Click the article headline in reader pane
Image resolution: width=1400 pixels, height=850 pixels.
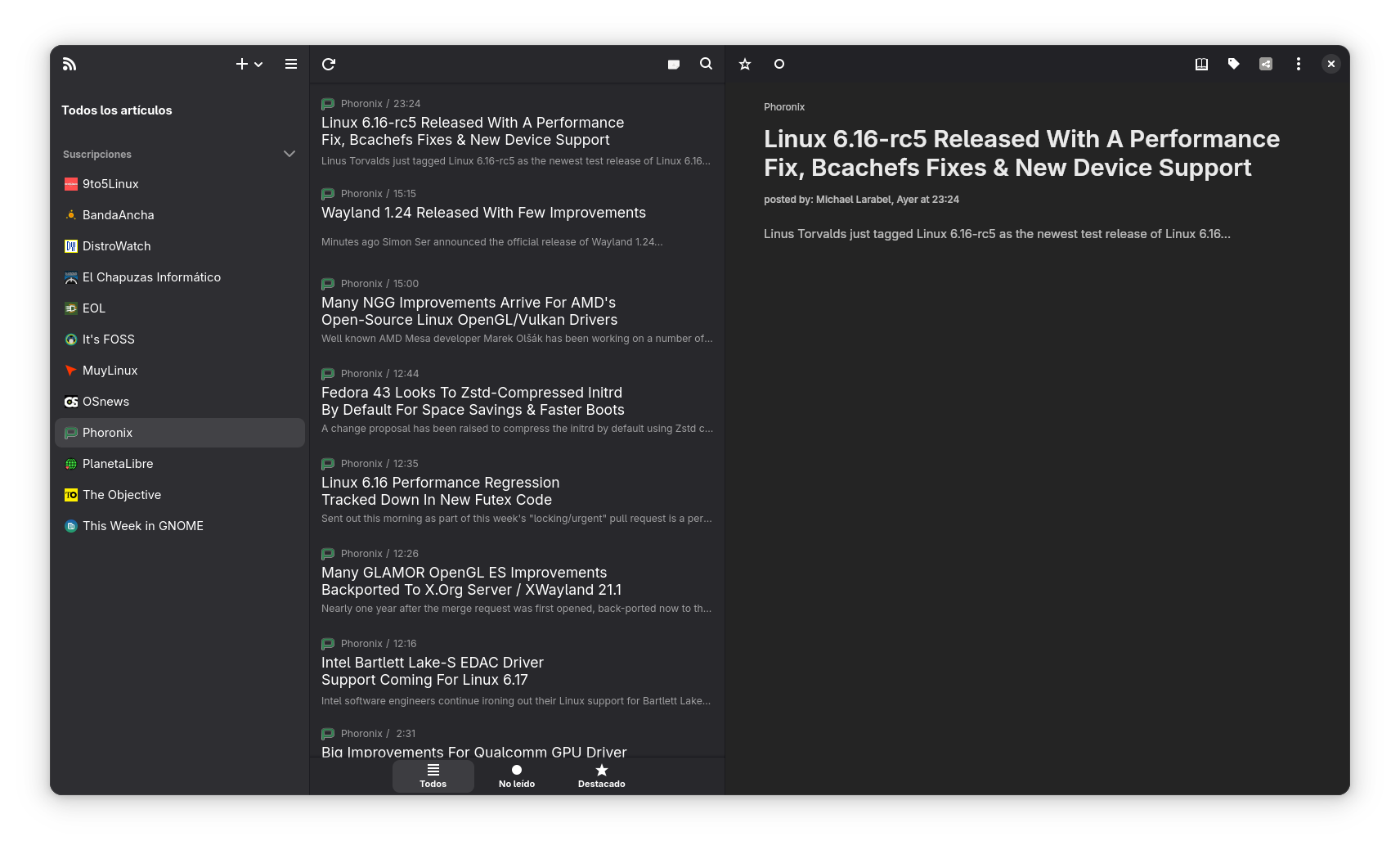click(x=1021, y=153)
